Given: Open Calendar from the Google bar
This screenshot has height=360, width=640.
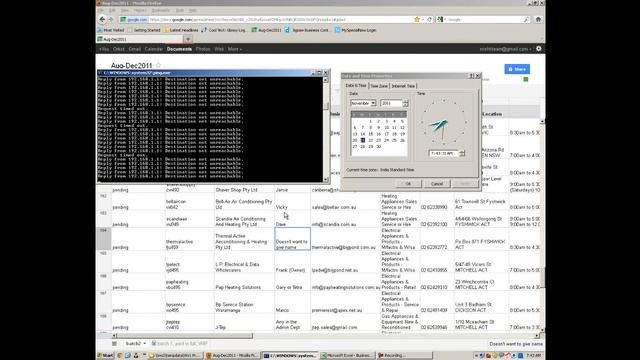Looking at the screenshot, I should coord(153,49).
